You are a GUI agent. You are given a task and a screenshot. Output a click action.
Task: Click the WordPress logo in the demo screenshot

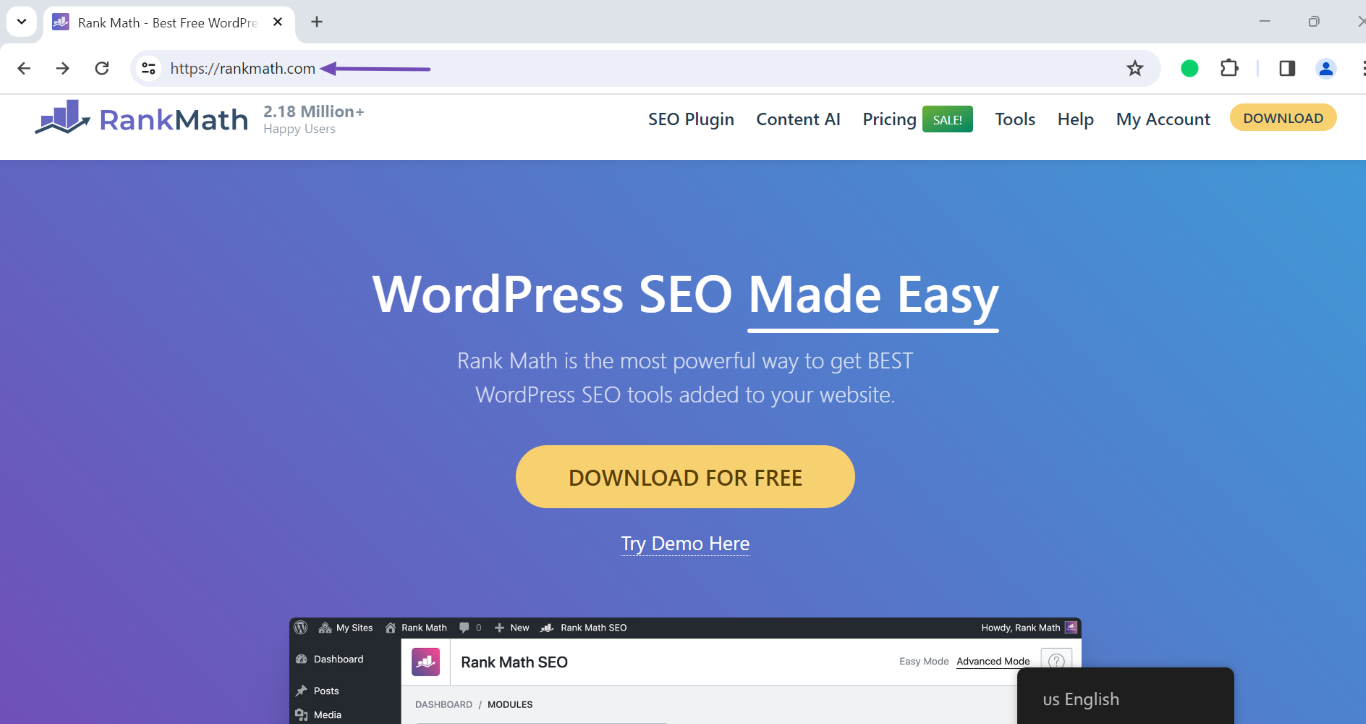point(301,628)
